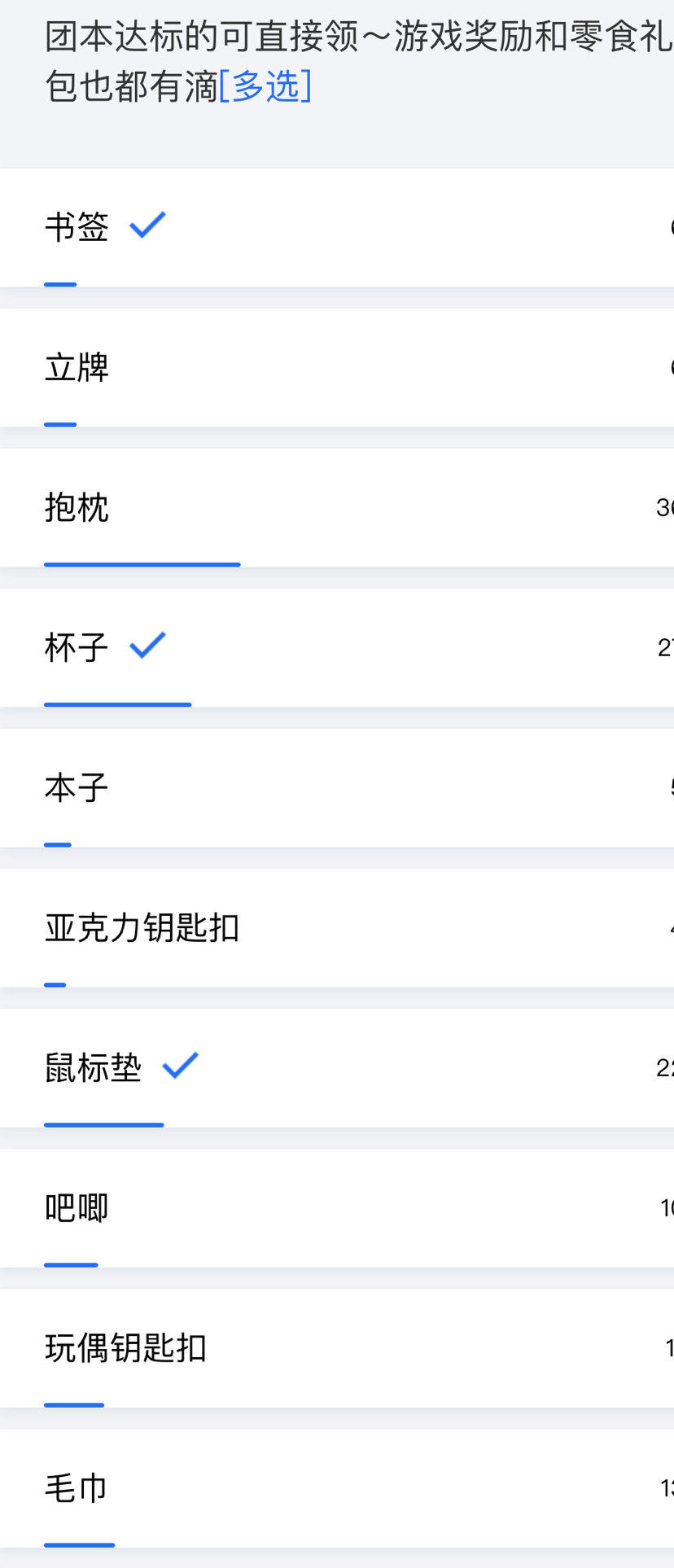
Task: Click the vote count on 抱枕 row
Action: [665, 507]
